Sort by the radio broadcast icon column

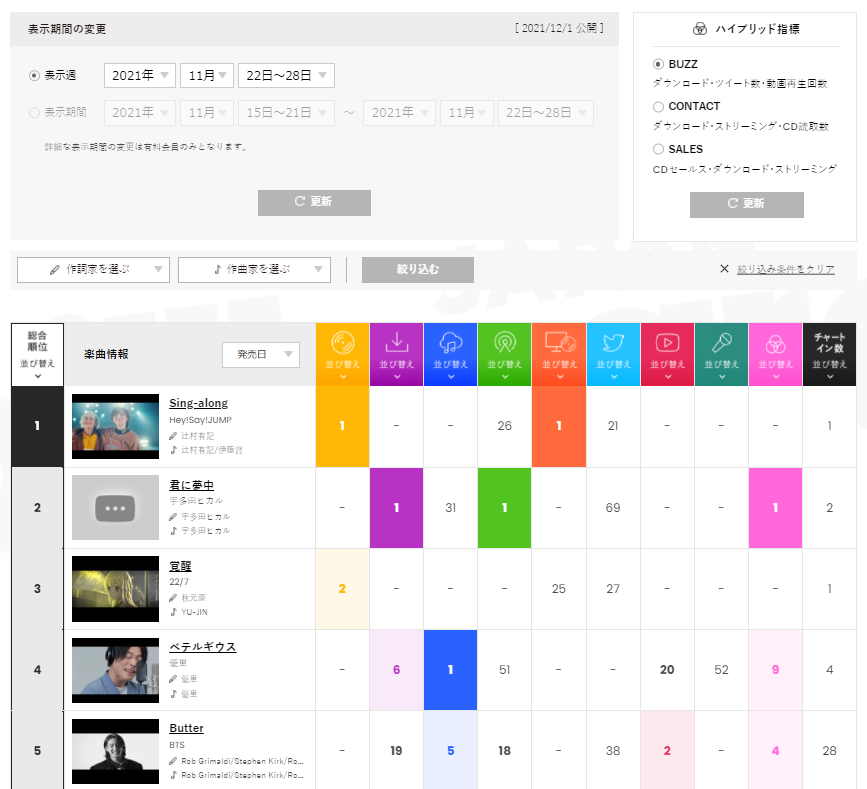pyautogui.click(x=504, y=354)
